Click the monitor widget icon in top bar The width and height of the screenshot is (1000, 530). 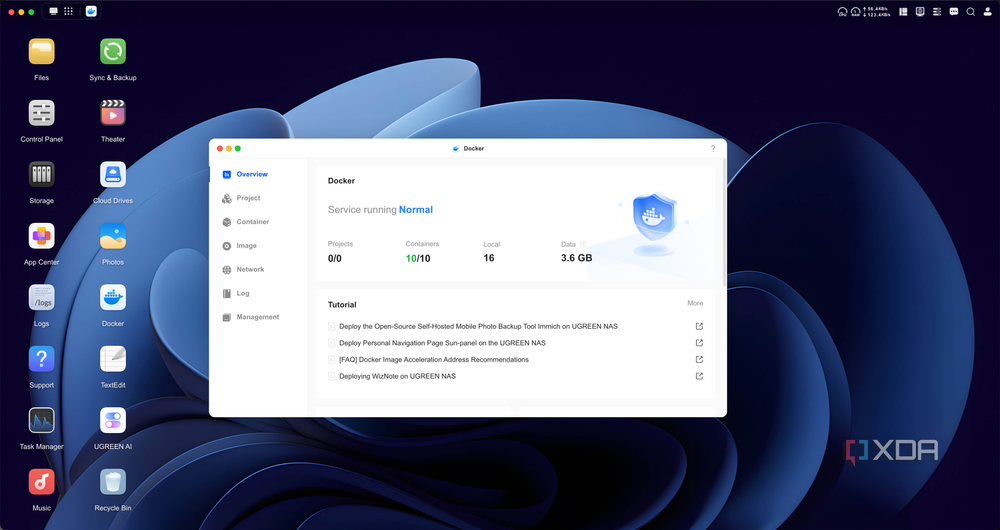pos(920,11)
